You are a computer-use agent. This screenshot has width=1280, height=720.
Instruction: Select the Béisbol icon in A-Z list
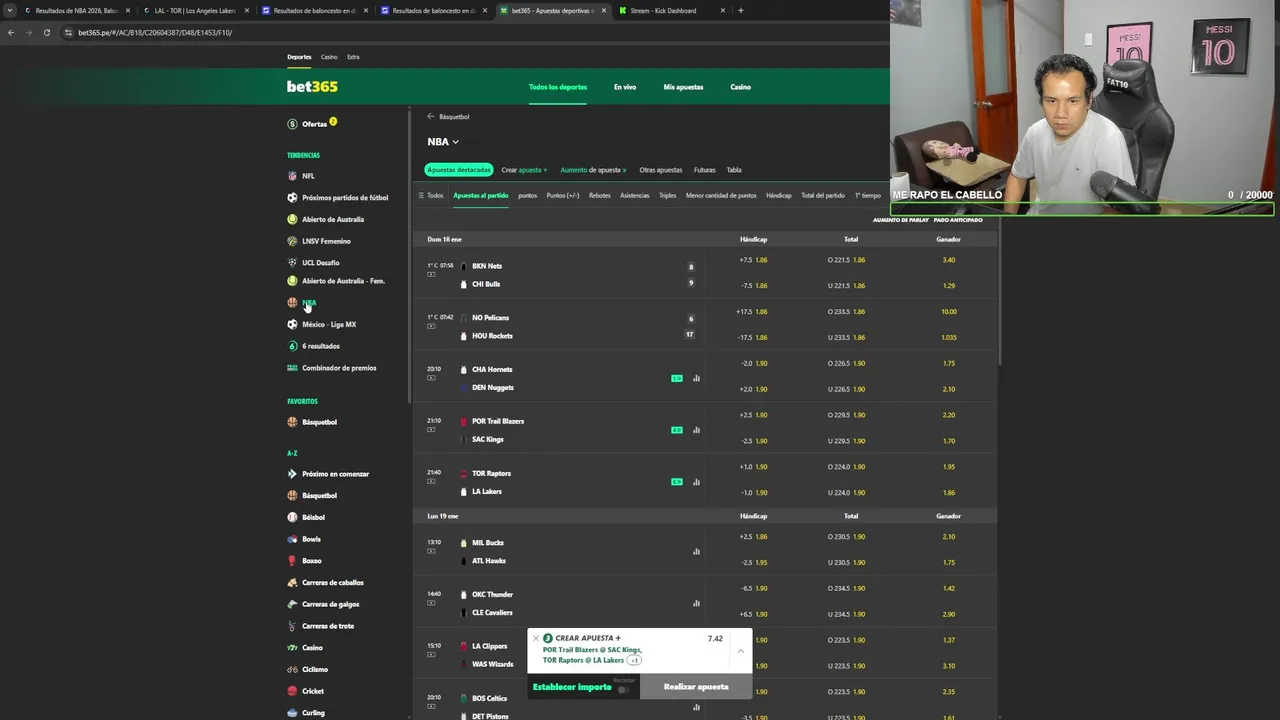292,517
